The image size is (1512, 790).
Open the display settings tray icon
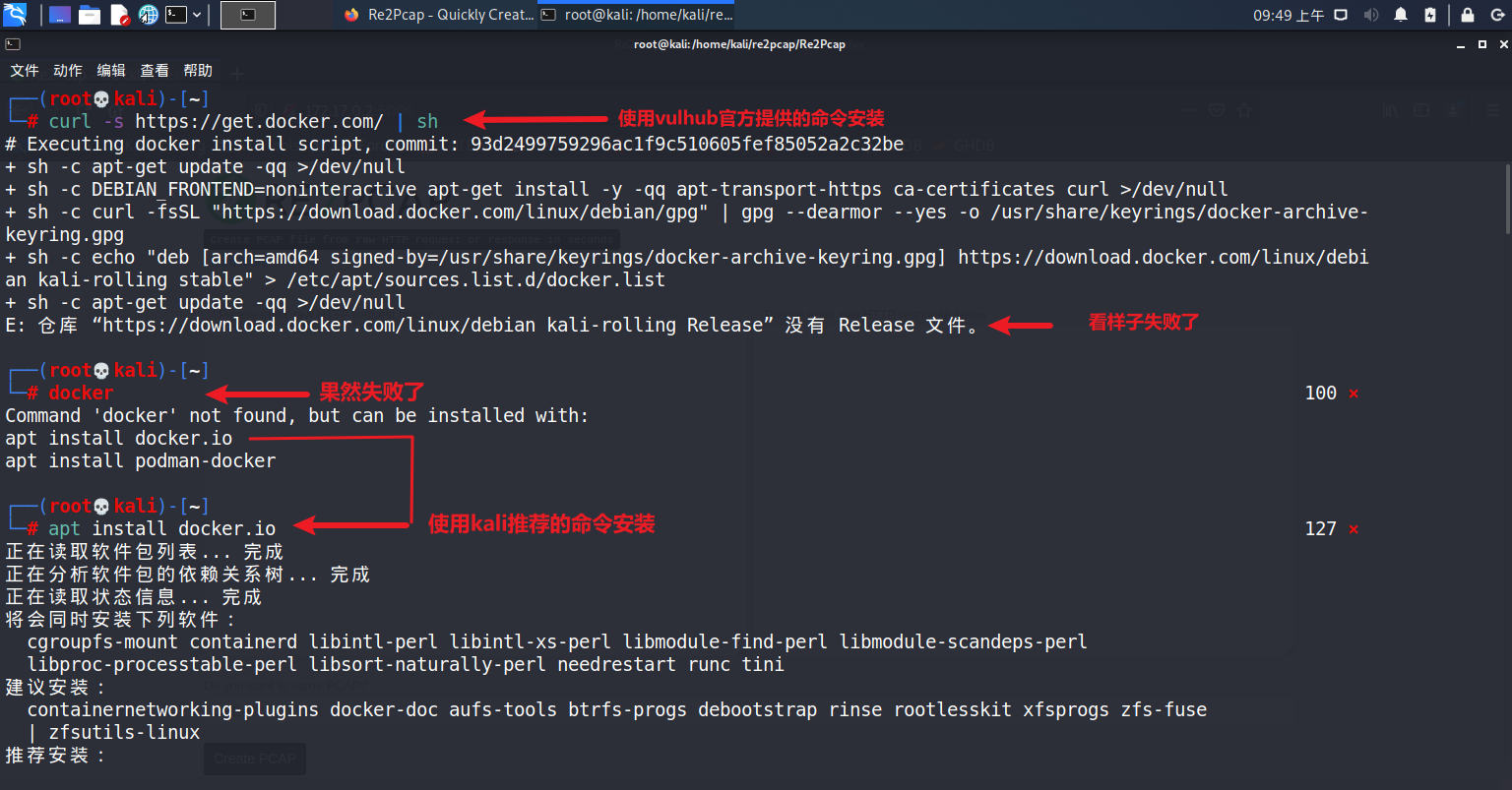coord(1341,15)
